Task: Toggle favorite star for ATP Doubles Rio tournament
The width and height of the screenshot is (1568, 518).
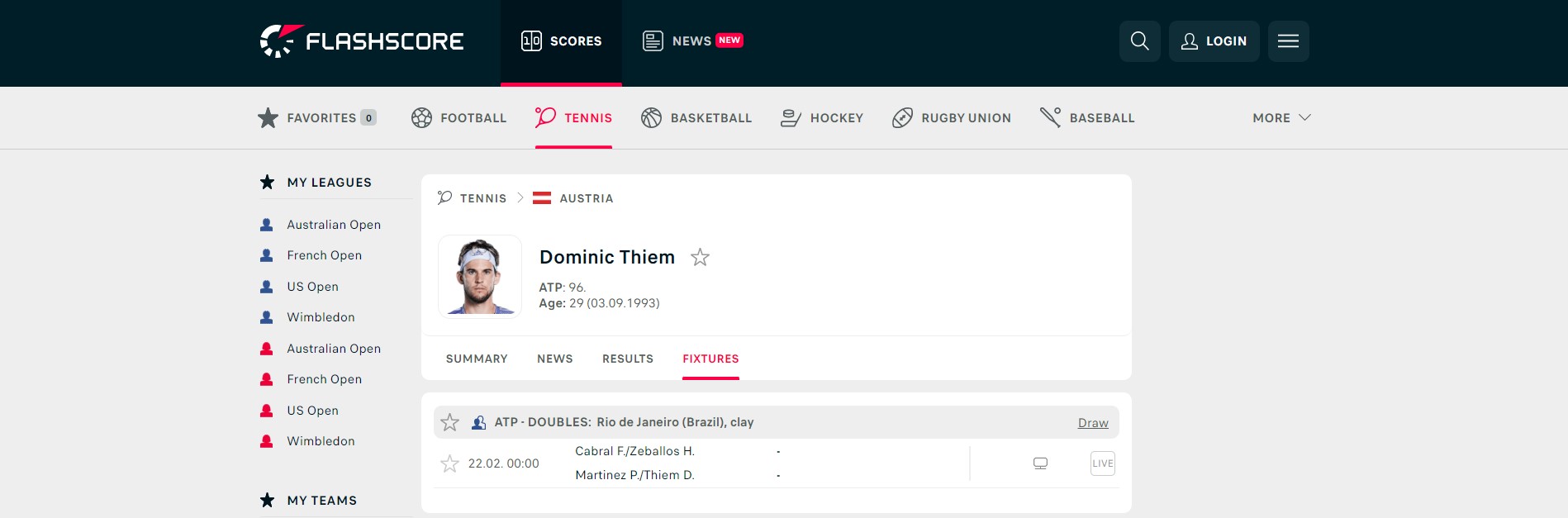Action: [x=449, y=423]
